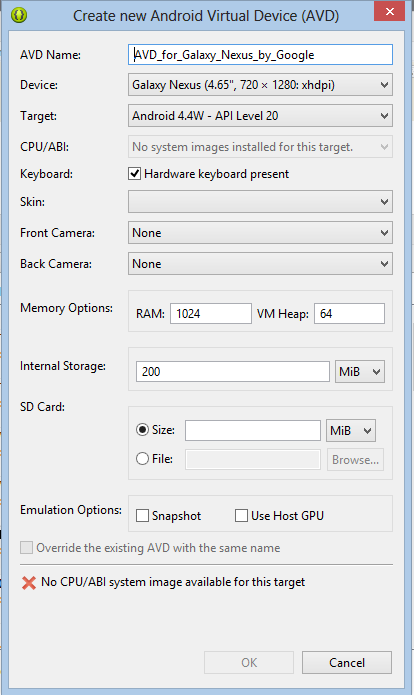This screenshot has height=695, width=414.
Task: Open the Front Camera dropdown
Action: (260, 233)
